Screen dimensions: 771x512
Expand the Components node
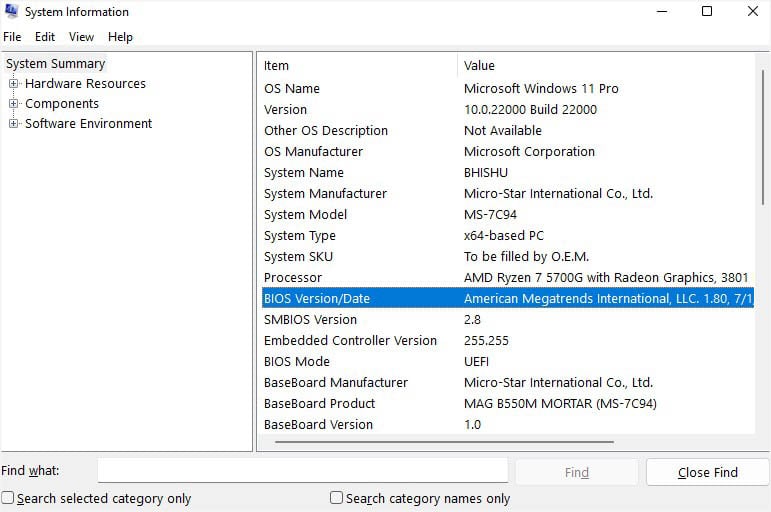coord(13,104)
